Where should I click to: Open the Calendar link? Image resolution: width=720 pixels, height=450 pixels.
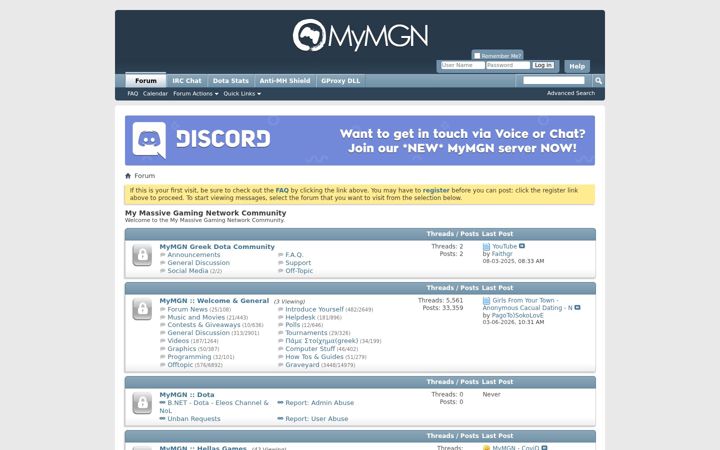click(155, 94)
